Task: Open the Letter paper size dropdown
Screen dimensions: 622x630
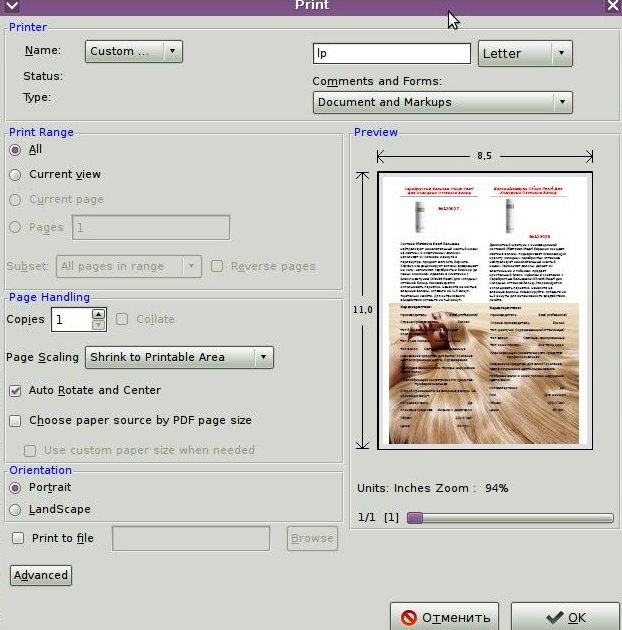Action: 525,54
